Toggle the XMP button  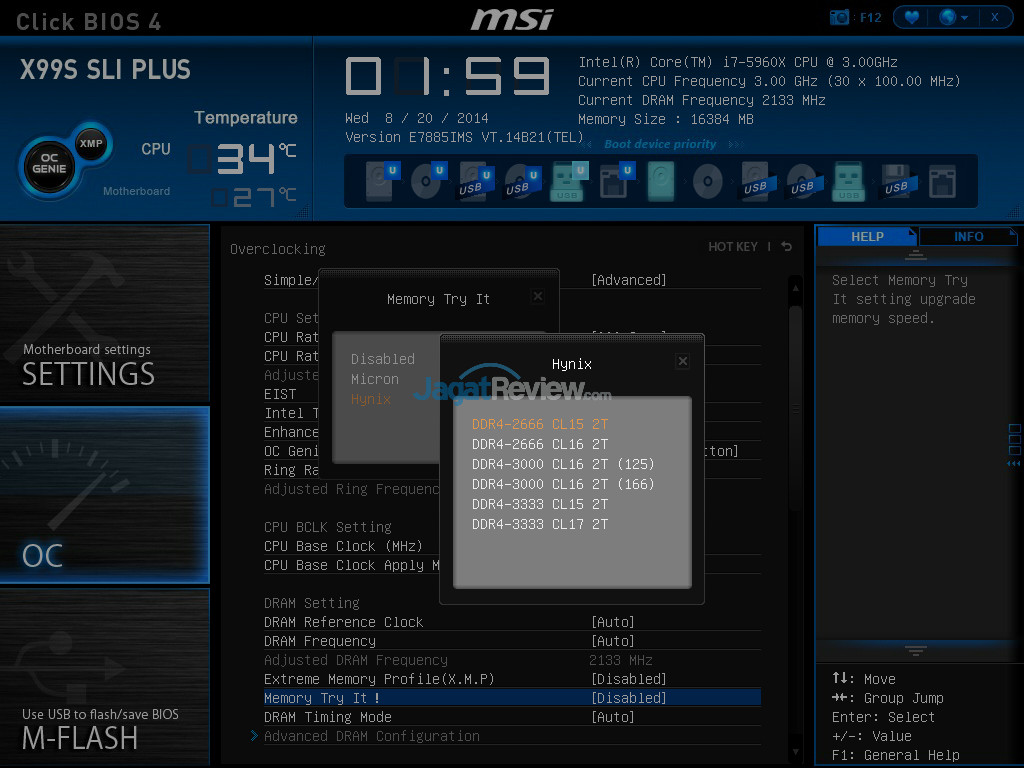(91, 144)
